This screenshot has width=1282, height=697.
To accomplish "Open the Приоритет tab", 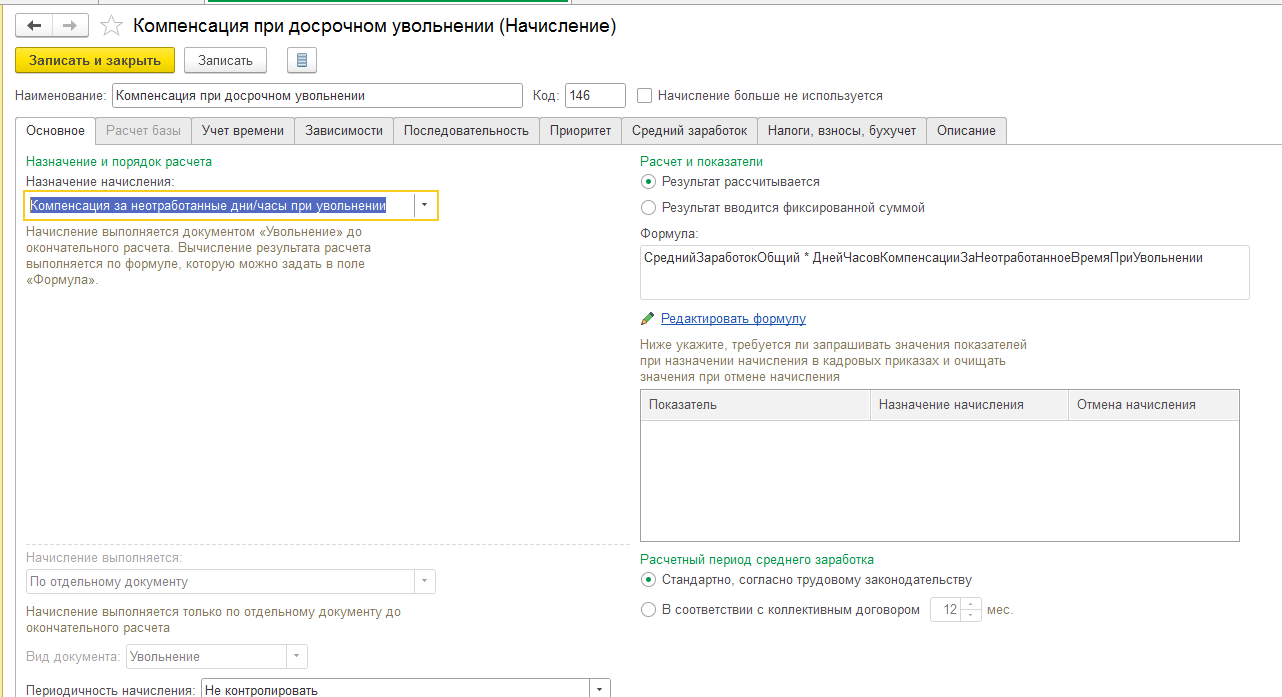I will point(580,131).
